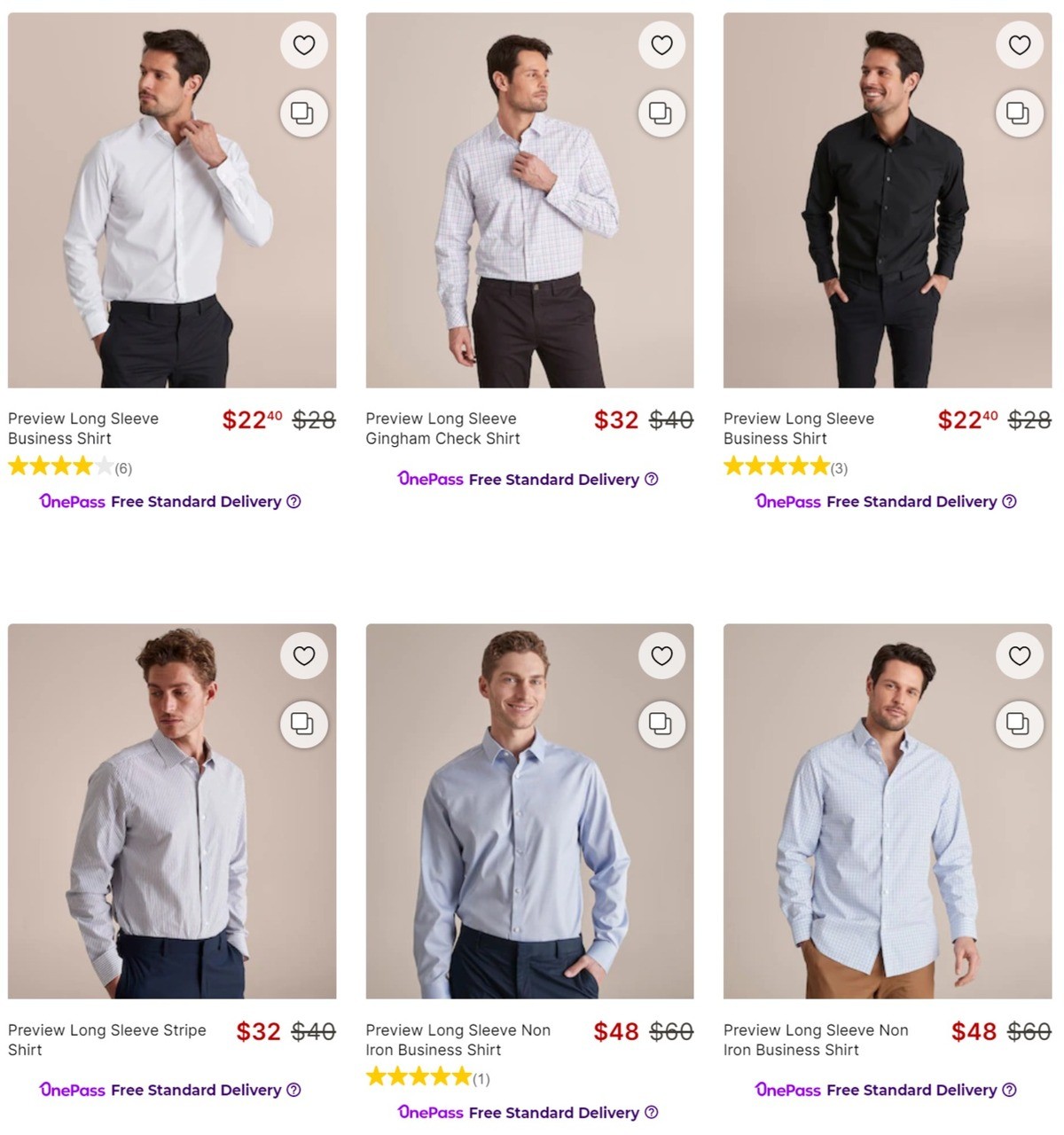This screenshot has height=1135, width=1064.
Task: Click the heart icon on the blue Non Iron Business Shirt
Action: click(x=661, y=656)
